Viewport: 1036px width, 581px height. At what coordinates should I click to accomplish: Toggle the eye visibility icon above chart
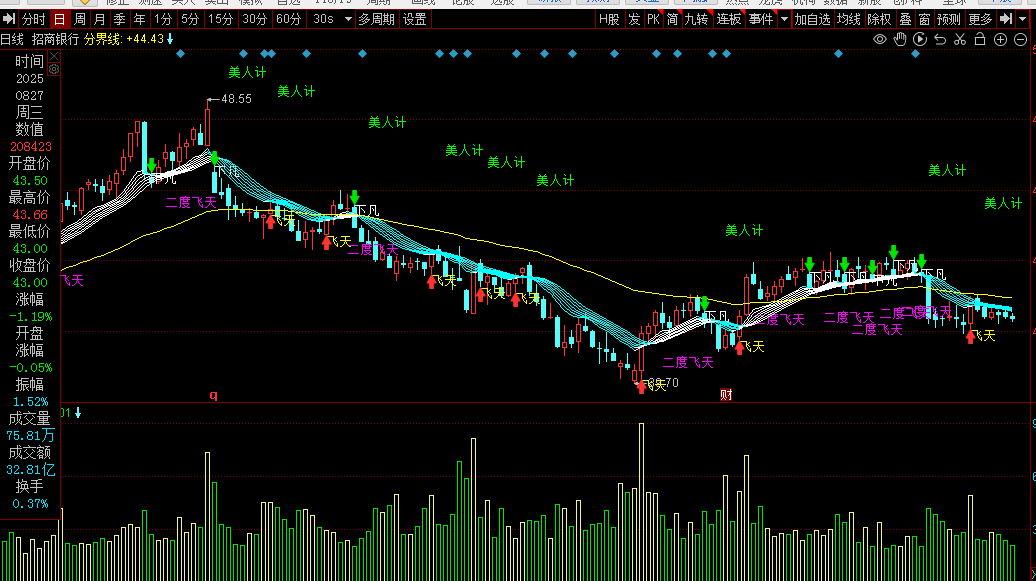point(879,40)
